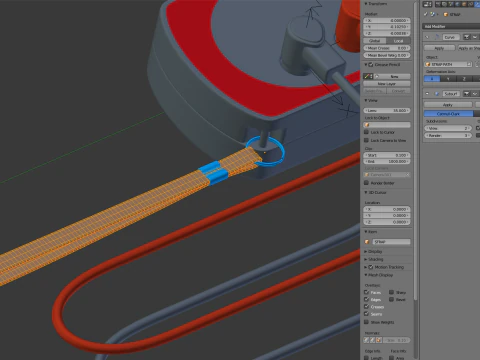The width and height of the screenshot is (480, 360).
Task: Expand the Display panel
Action: point(366,251)
